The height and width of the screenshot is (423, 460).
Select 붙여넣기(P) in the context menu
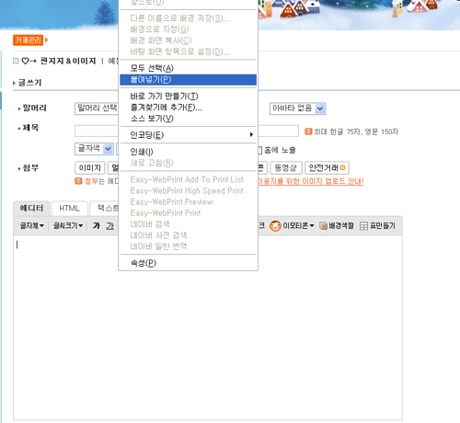click(x=188, y=80)
